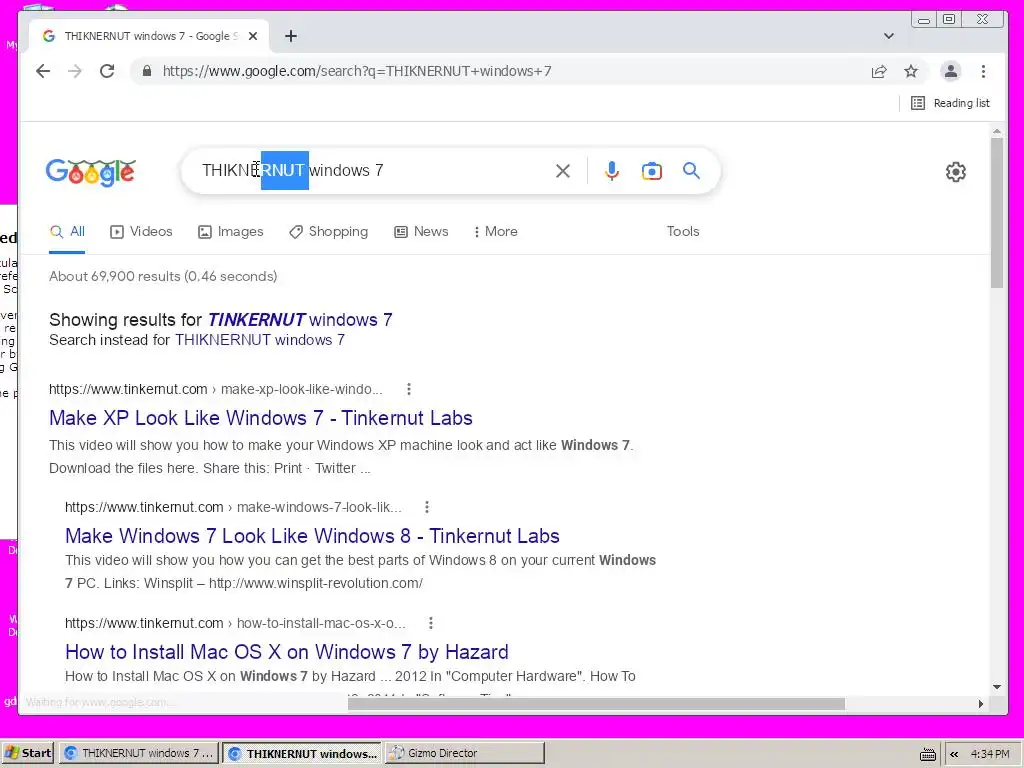Viewport: 1024px width, 768px height.
Task: Switch to the Shopping tab
Action: (x=328, y=232)
